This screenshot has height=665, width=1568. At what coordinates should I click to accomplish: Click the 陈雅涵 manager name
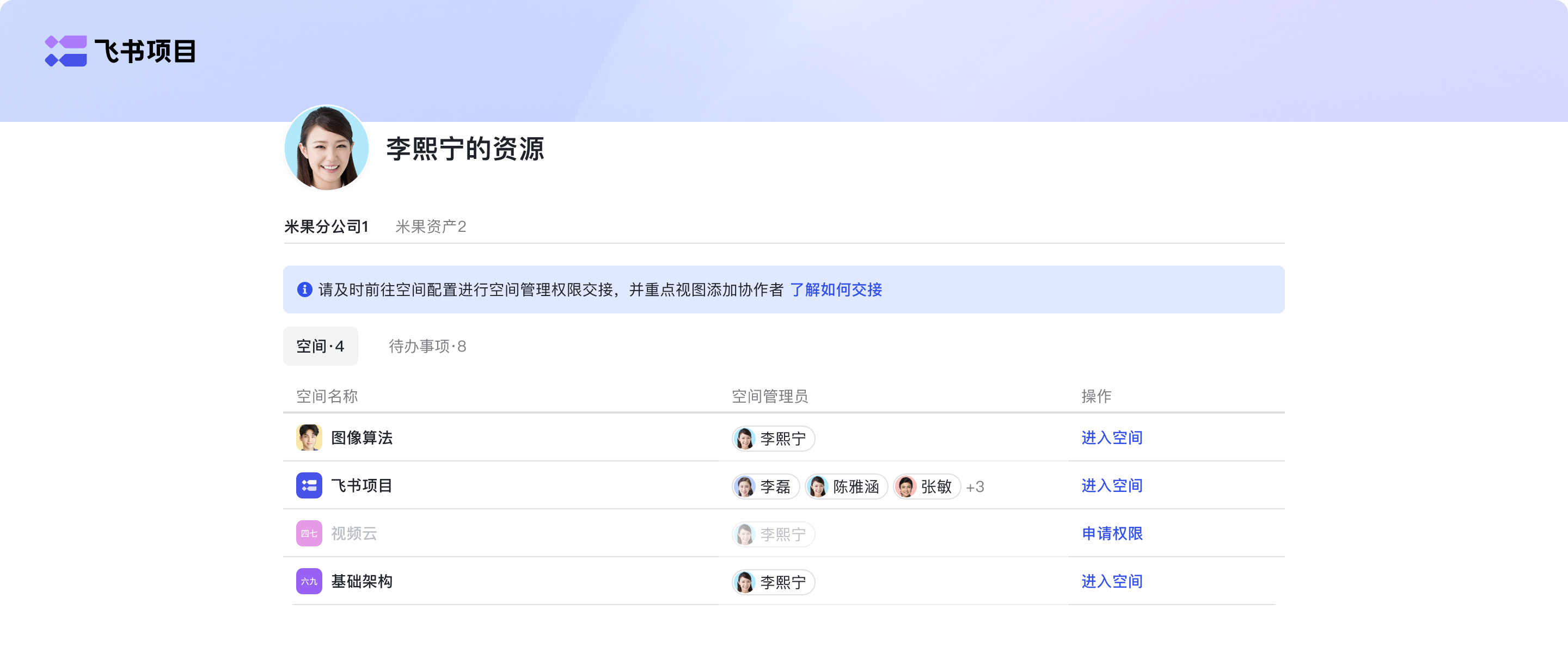[x=856, y=487]
